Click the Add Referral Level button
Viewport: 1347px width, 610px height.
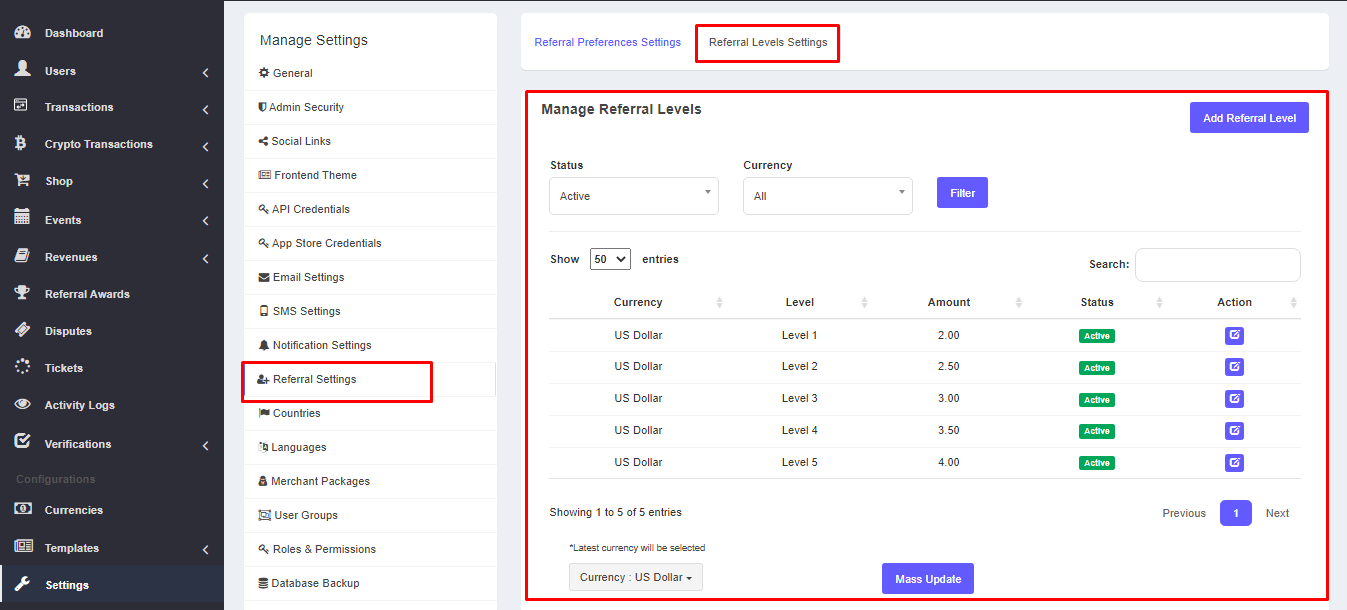tap(1248, 118)
